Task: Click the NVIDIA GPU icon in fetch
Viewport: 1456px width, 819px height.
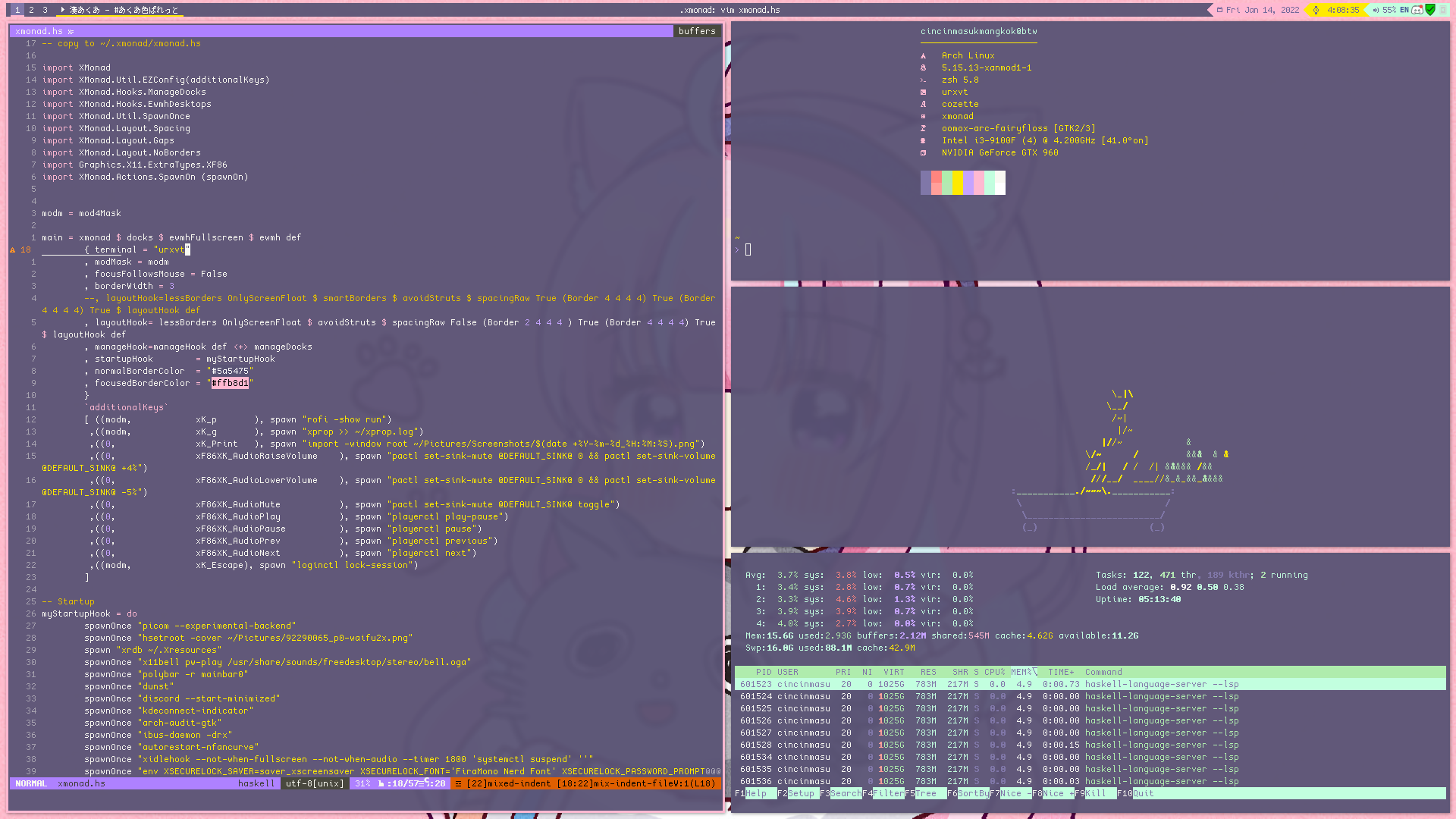Action: [x=923, y=152]
